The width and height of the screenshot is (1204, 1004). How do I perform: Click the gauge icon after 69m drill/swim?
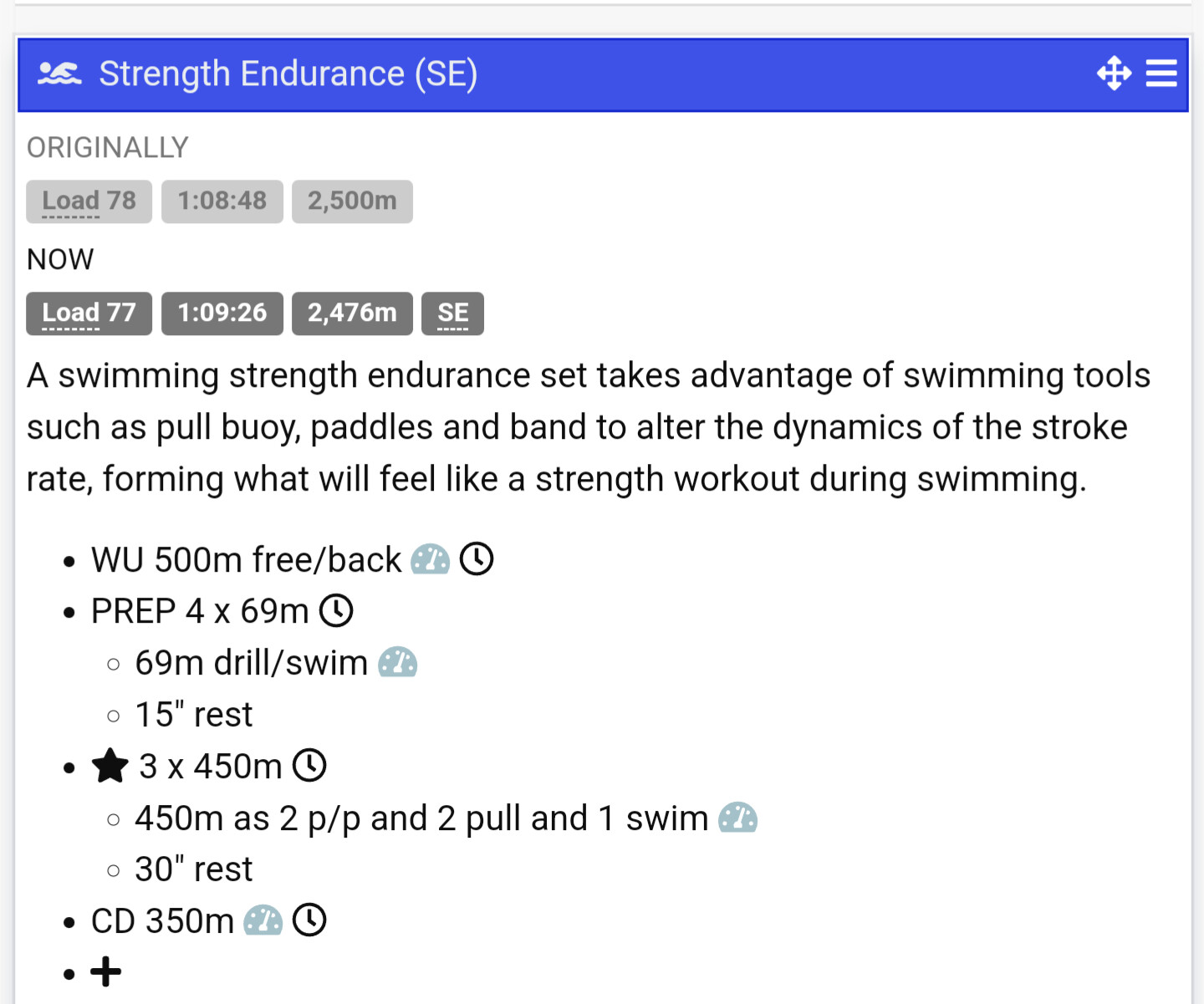pyautogui.click(x=398, y=663)
